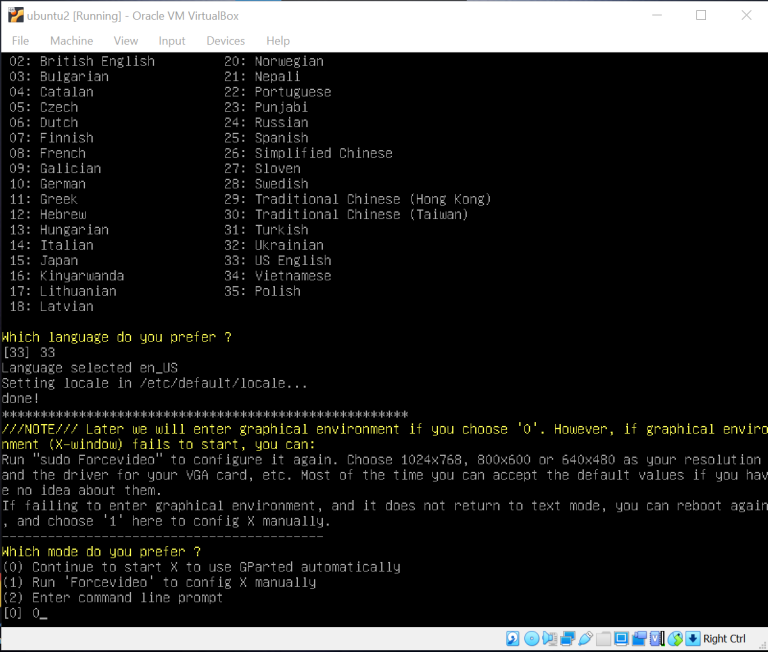The height and width of the screenshot is (652, 768).
Task: Open the File menu
Action: tap(20, 41)
